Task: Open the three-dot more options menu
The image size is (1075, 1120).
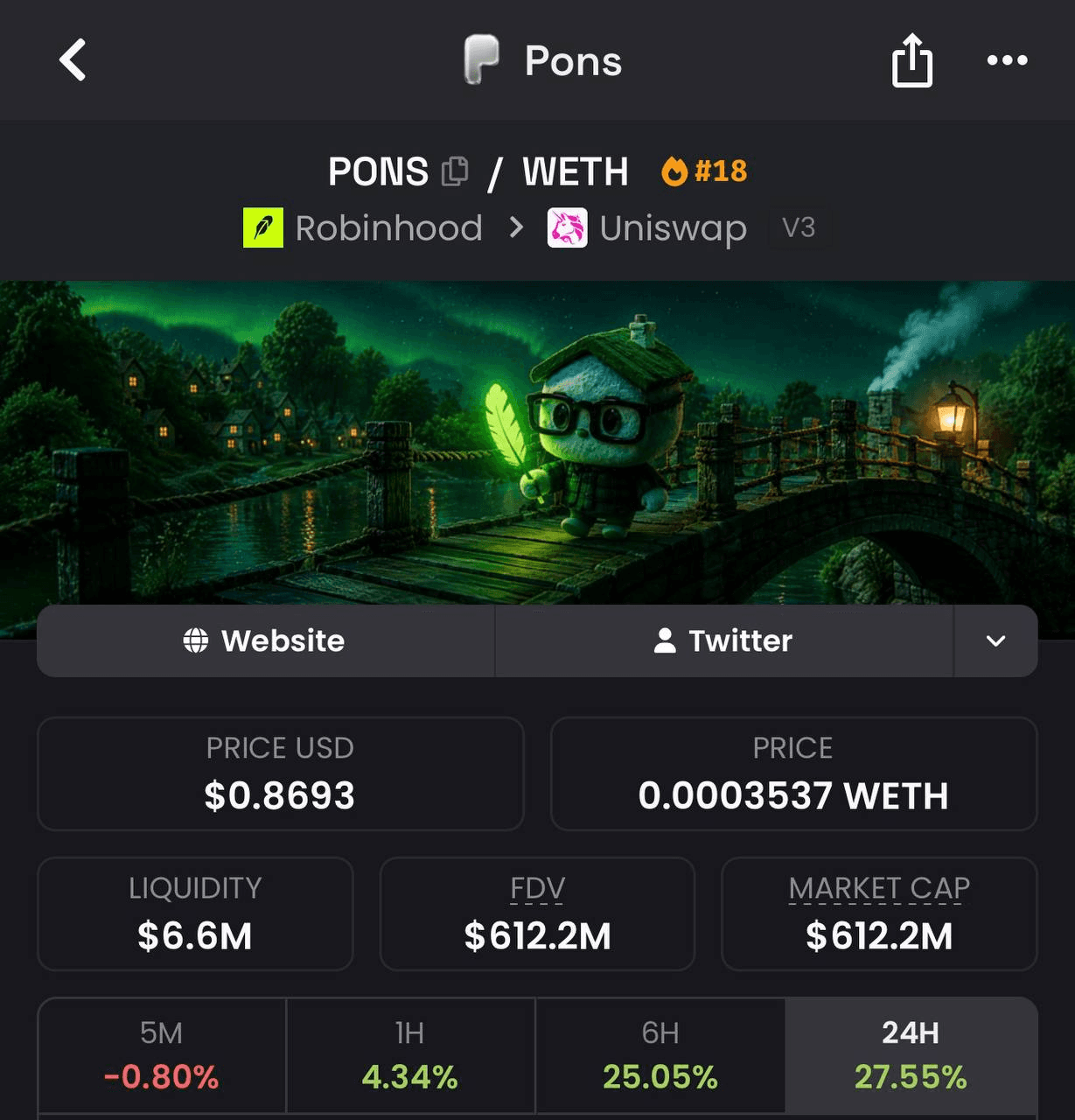Action: [1007, 60]
